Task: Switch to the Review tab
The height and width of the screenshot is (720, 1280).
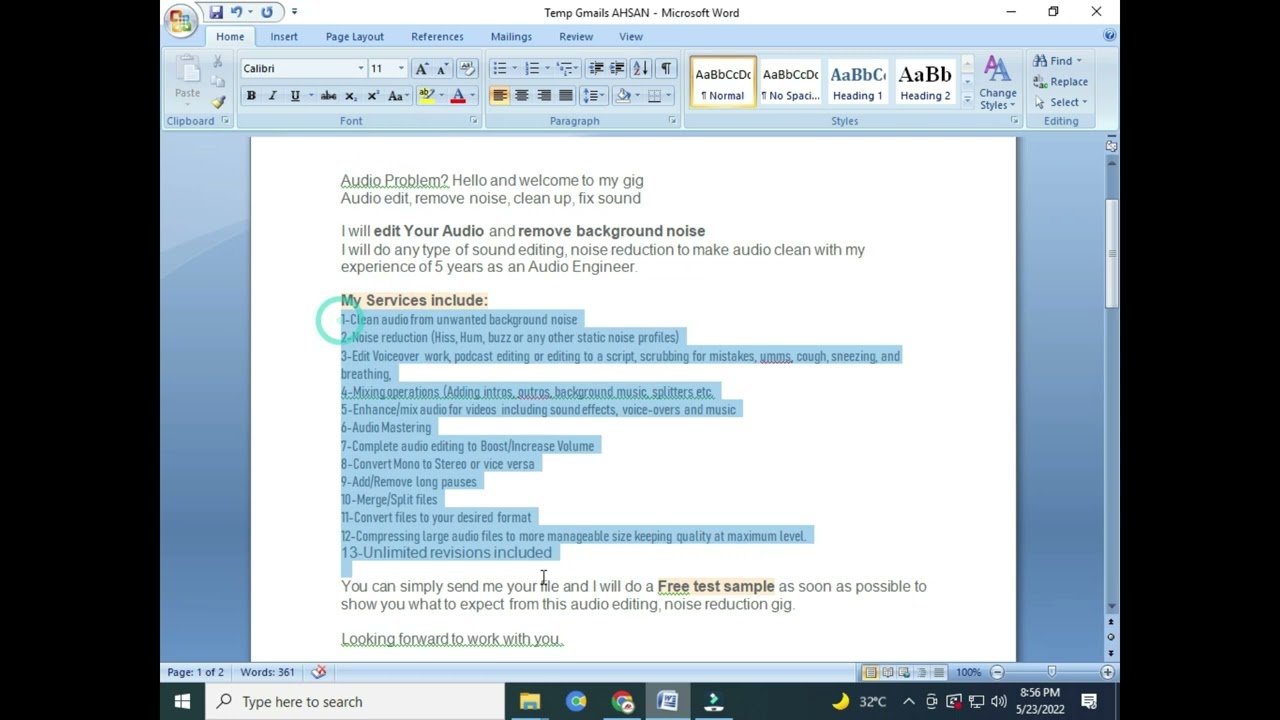Action: [x=576, y=37]
